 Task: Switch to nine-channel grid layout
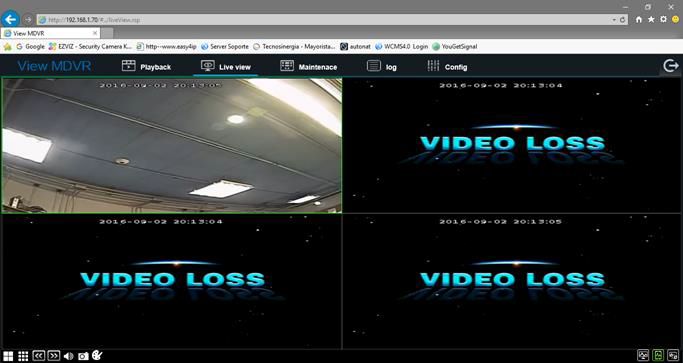pos(23,356)
